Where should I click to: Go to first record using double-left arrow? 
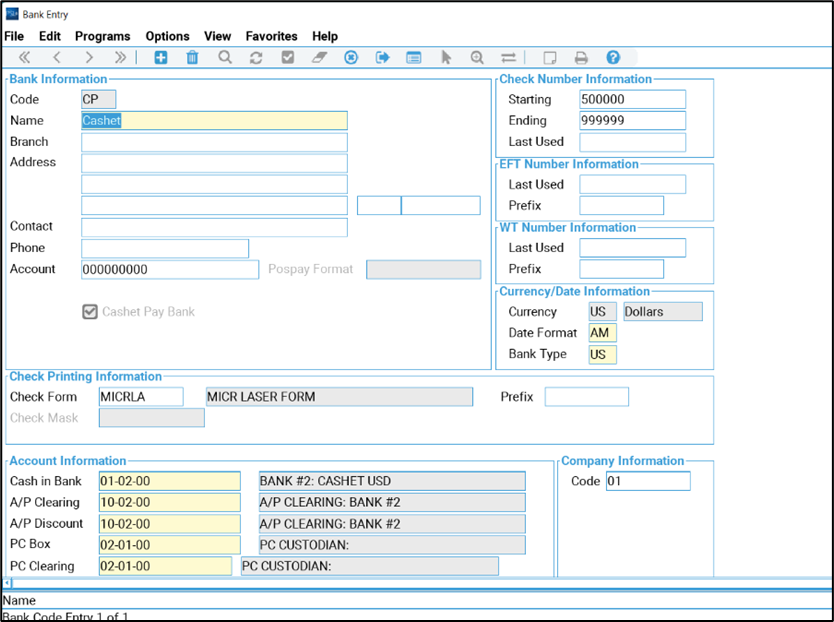coord(24,57)
